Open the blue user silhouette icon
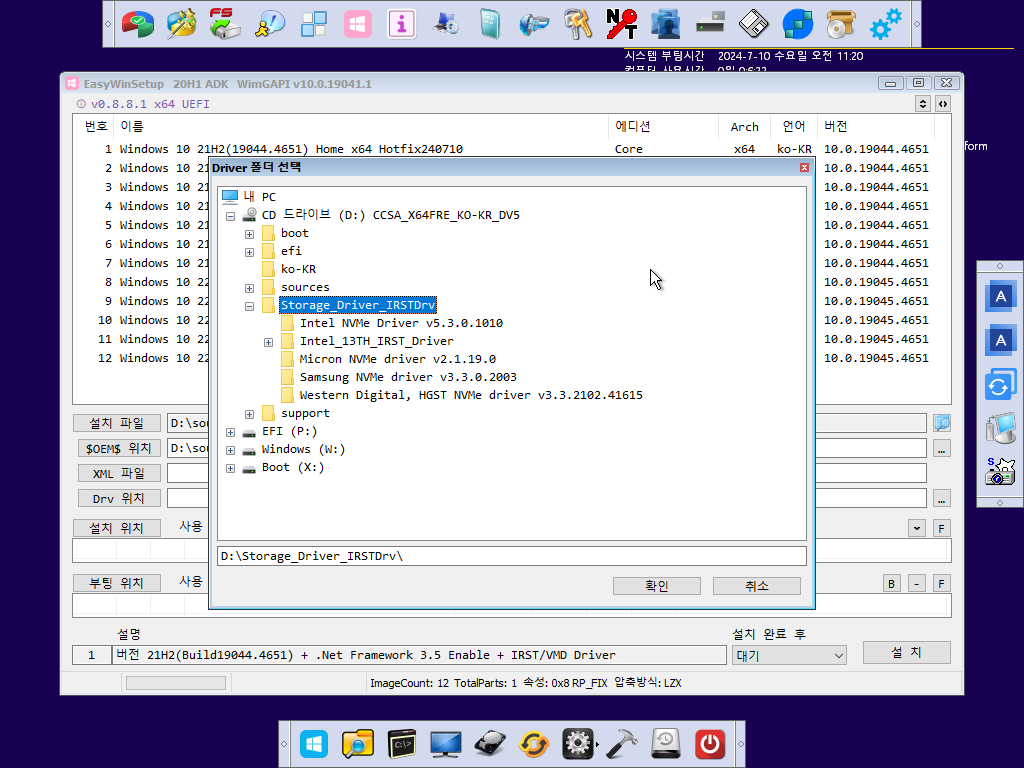The image size is (1024, 768). coord(665,25)
